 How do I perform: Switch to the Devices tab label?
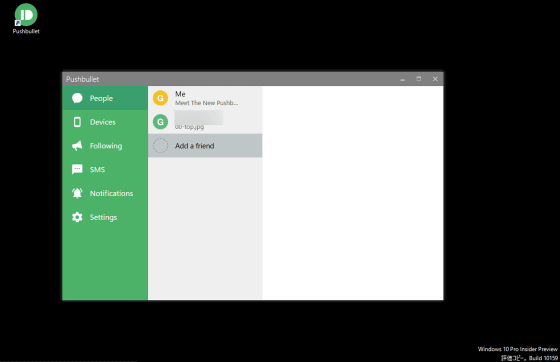coord(102,122)
